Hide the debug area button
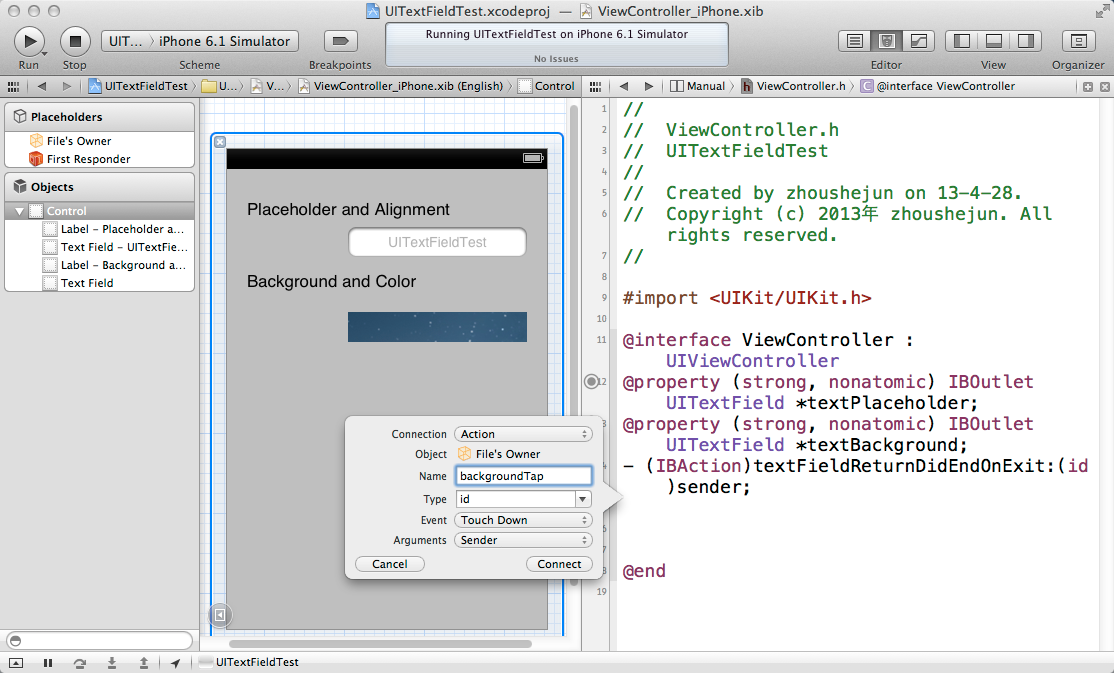 click(x=16, y=662)
